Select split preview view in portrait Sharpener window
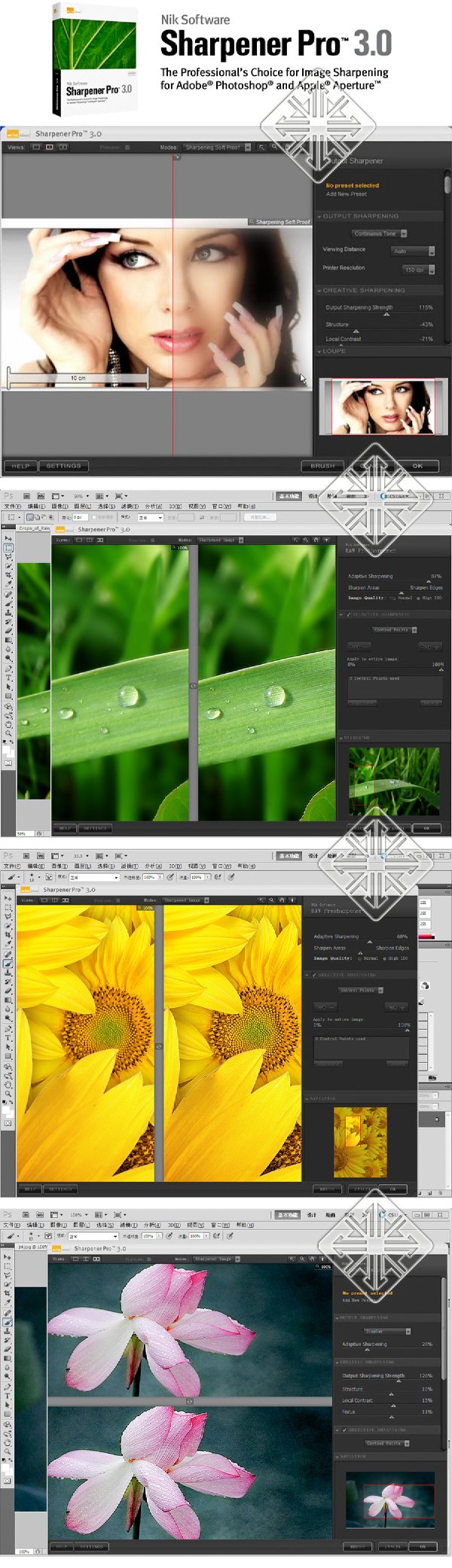 [x=49, y=148]
